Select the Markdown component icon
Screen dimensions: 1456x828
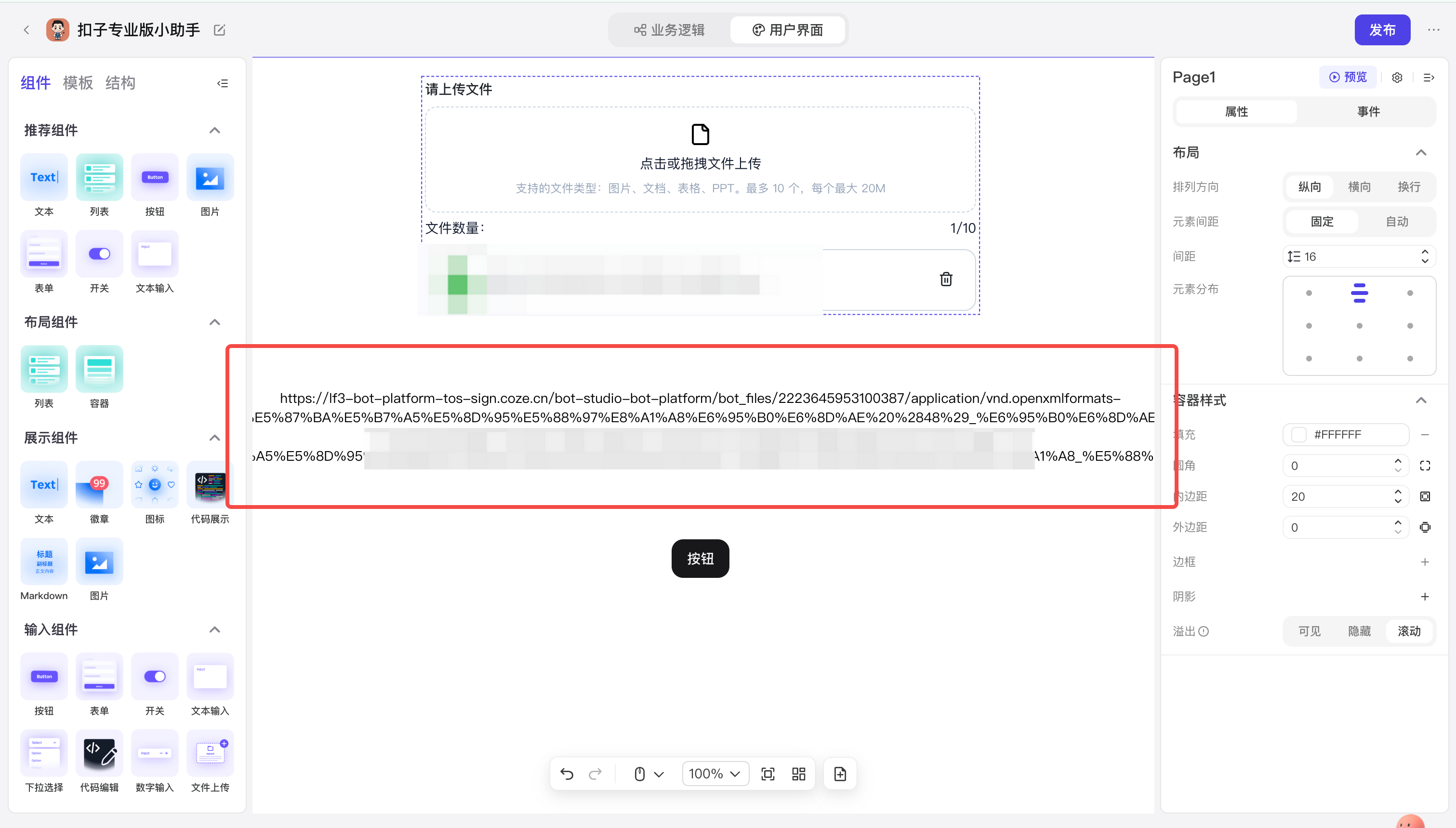[44, 562]
